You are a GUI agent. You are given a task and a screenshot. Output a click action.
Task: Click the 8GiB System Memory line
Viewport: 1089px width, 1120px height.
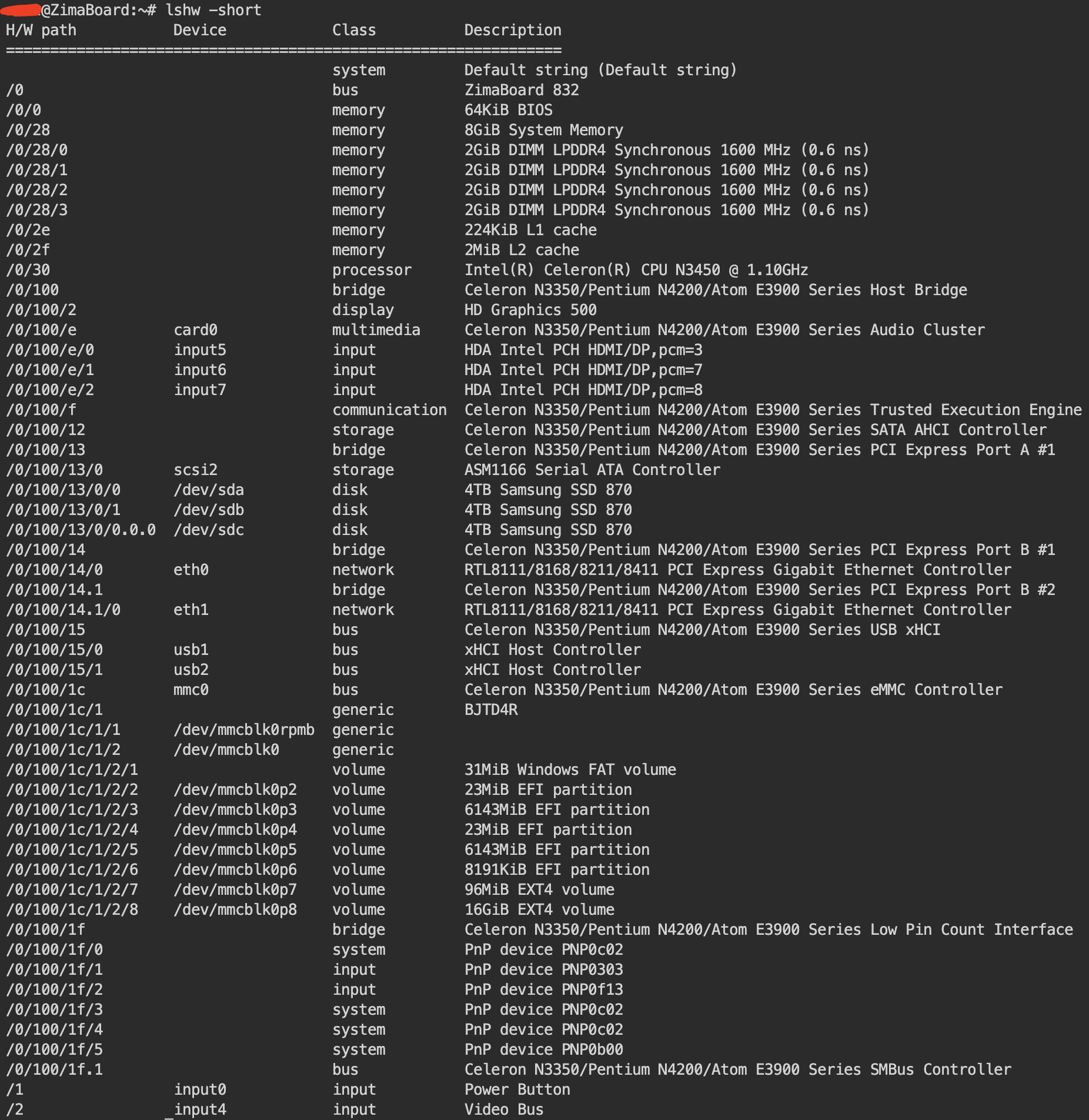point(544,130)
